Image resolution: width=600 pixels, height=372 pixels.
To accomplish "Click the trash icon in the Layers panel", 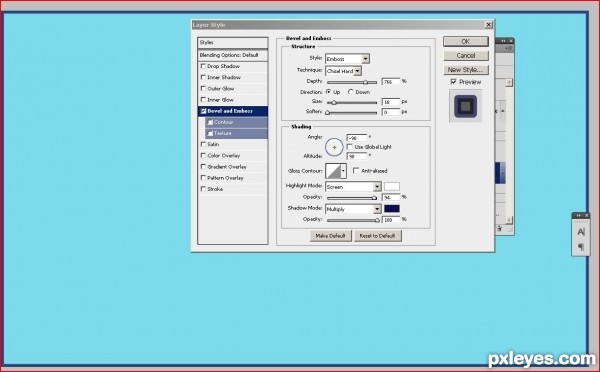I will (x=500, y=228).
